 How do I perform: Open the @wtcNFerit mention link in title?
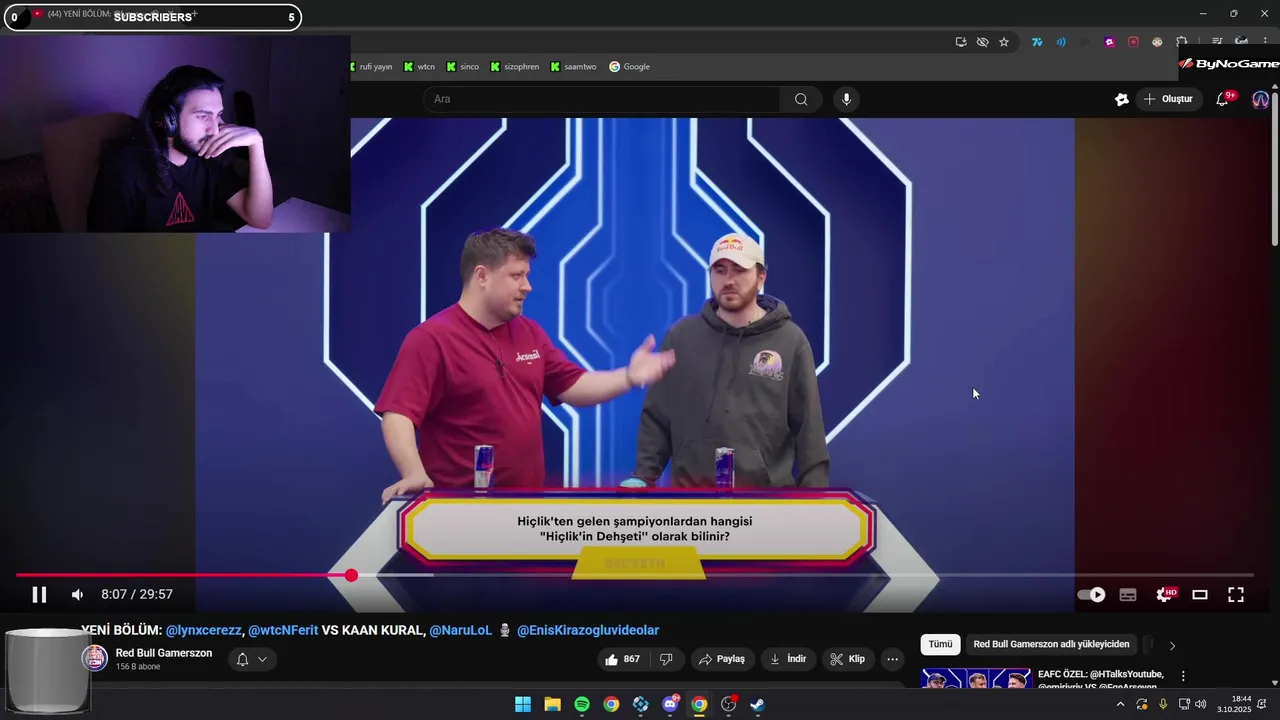point(283,630)
